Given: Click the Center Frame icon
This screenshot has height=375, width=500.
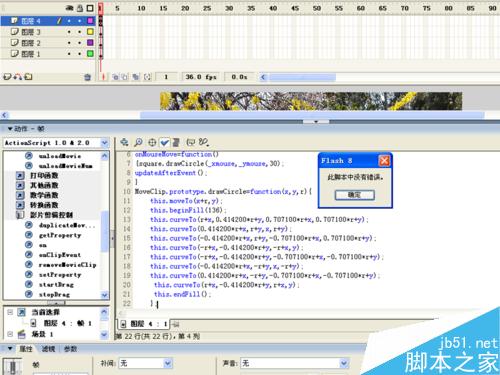Looking at the screenshot, I should (x=103, y=77).
